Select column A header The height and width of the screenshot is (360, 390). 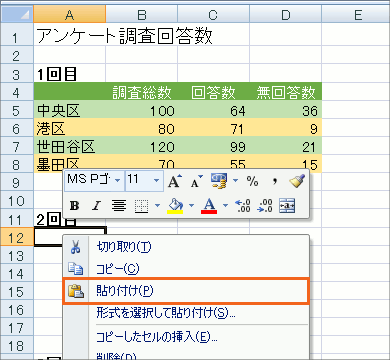(69, 14)
